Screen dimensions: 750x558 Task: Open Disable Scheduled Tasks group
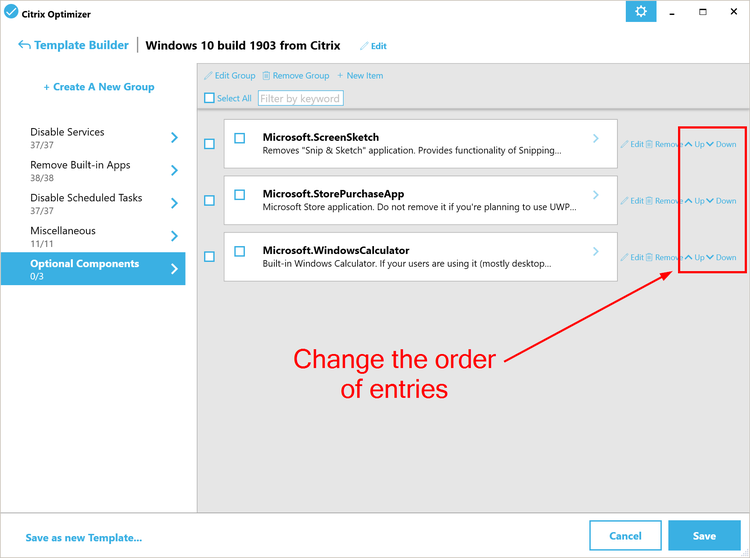coord(93,204)
